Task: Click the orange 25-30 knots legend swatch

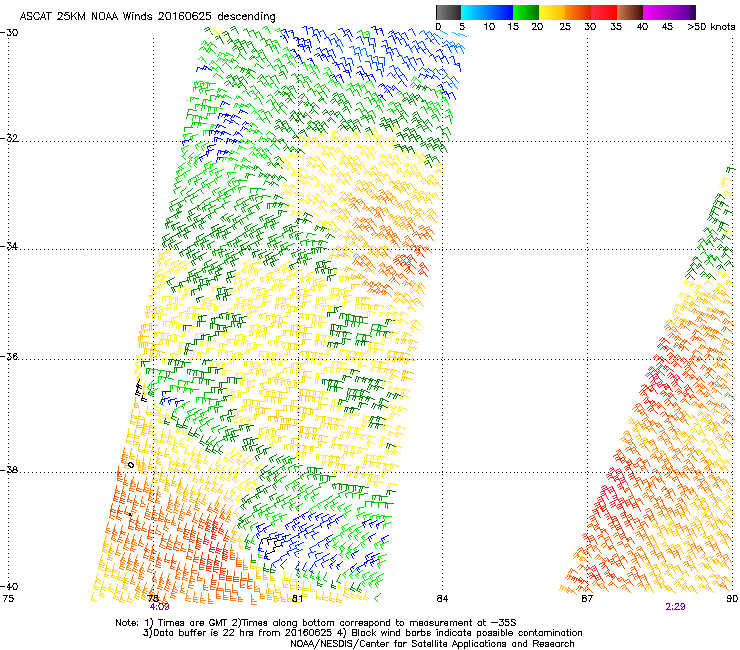Action: pyautogui.click(x=578, y=12)
